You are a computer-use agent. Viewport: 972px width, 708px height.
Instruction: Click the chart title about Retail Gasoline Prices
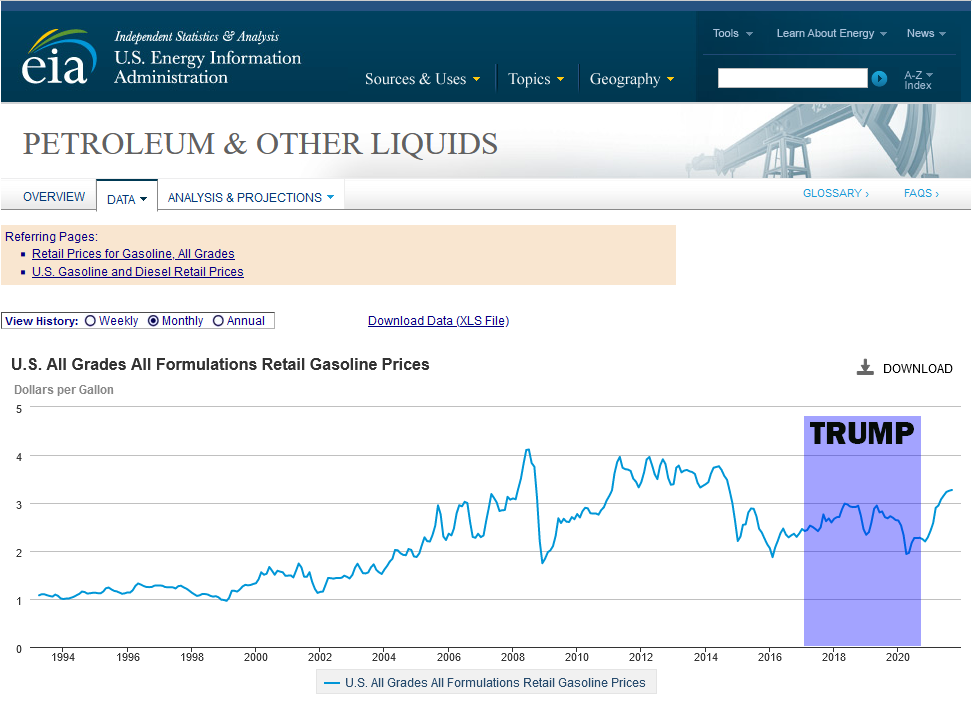(220, 365)
